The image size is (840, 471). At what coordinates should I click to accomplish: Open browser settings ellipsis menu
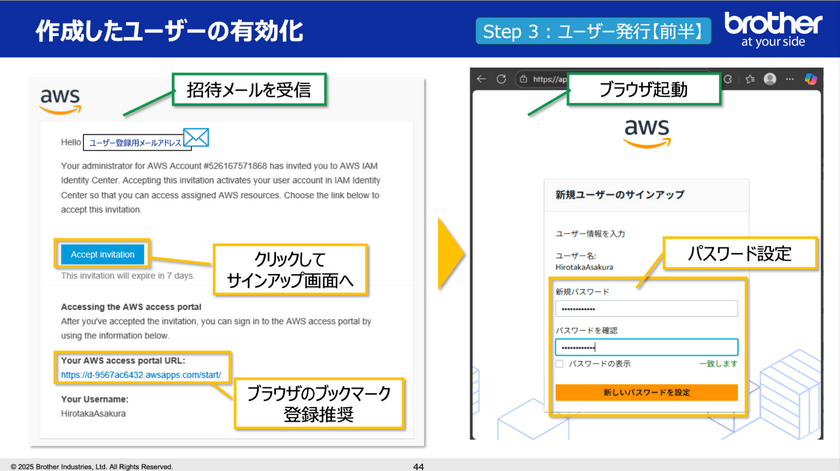(790, 79)
